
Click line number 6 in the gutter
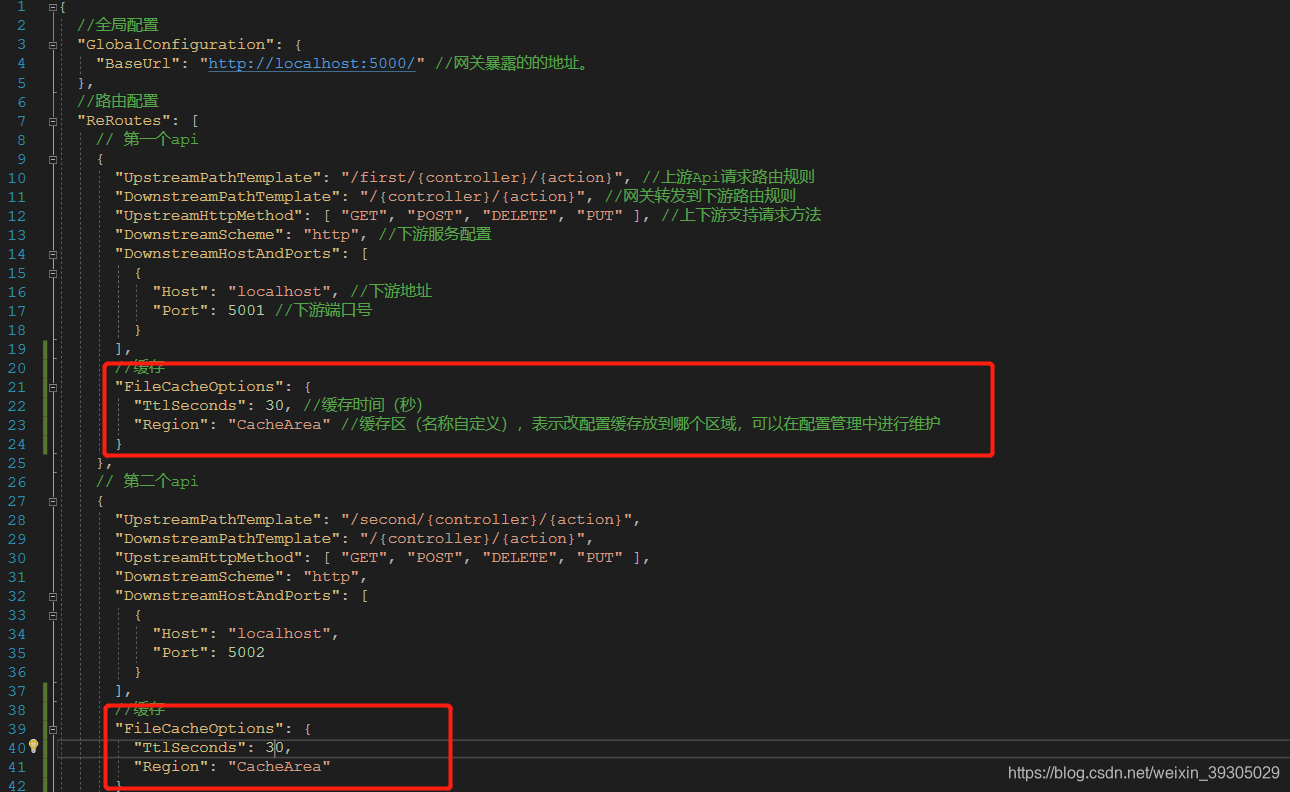(21, 101)
